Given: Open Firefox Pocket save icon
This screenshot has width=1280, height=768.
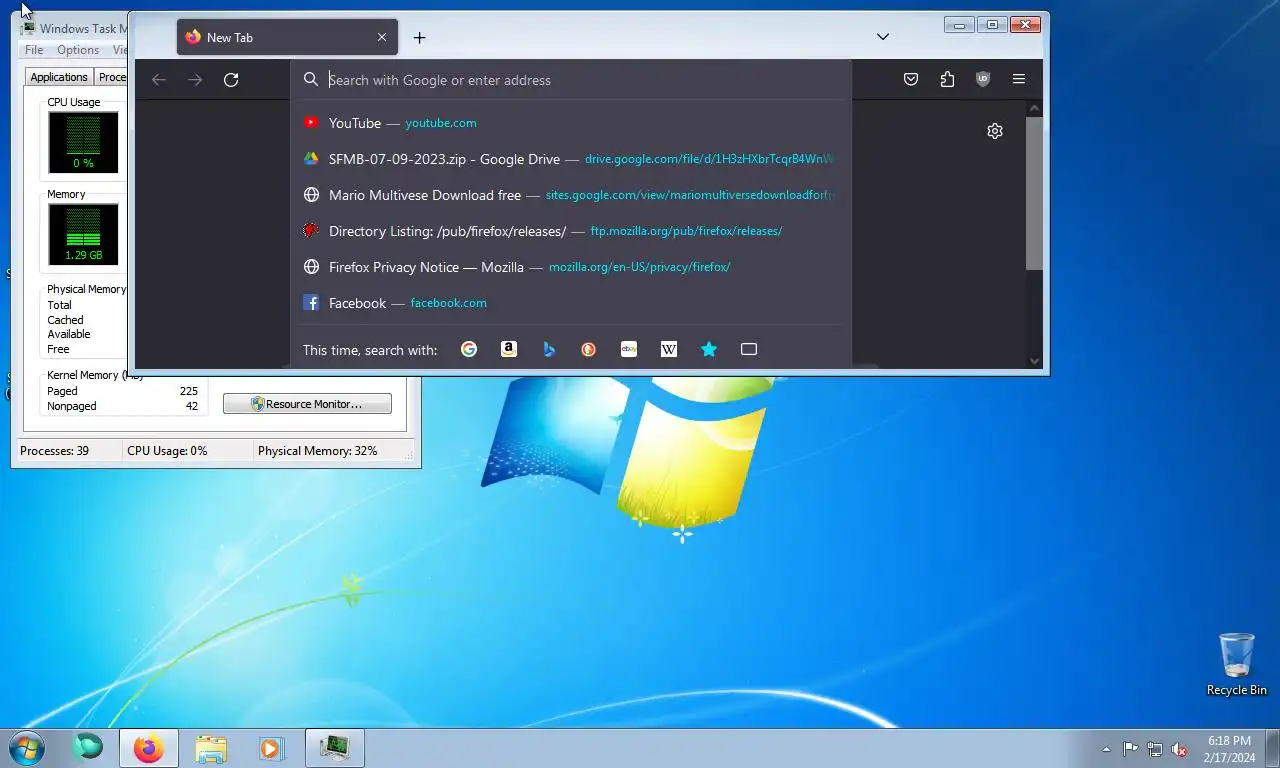Looking at the screenshot, I should (911, 79).
